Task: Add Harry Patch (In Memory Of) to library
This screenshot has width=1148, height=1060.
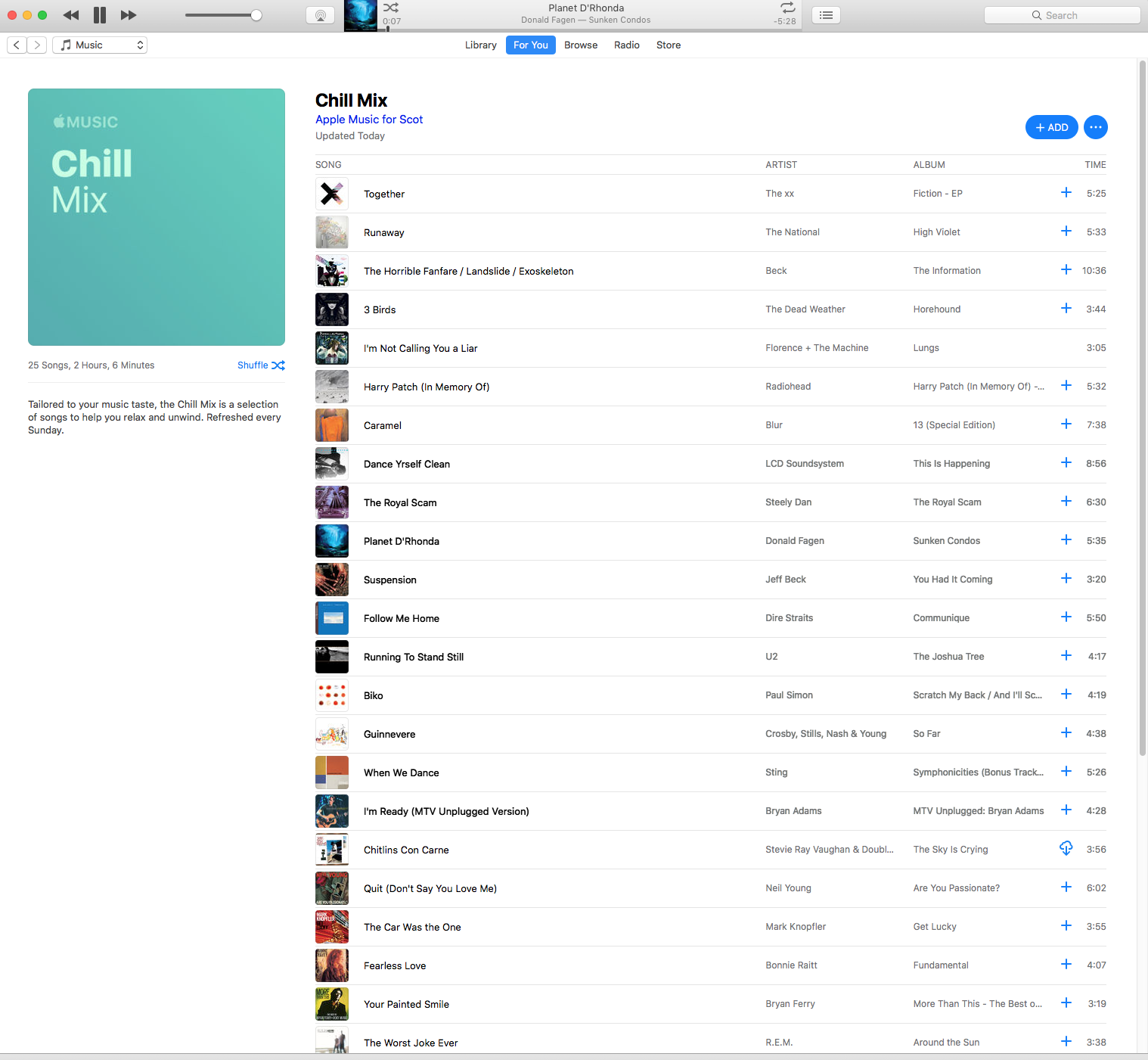Action: point(1066,386)
